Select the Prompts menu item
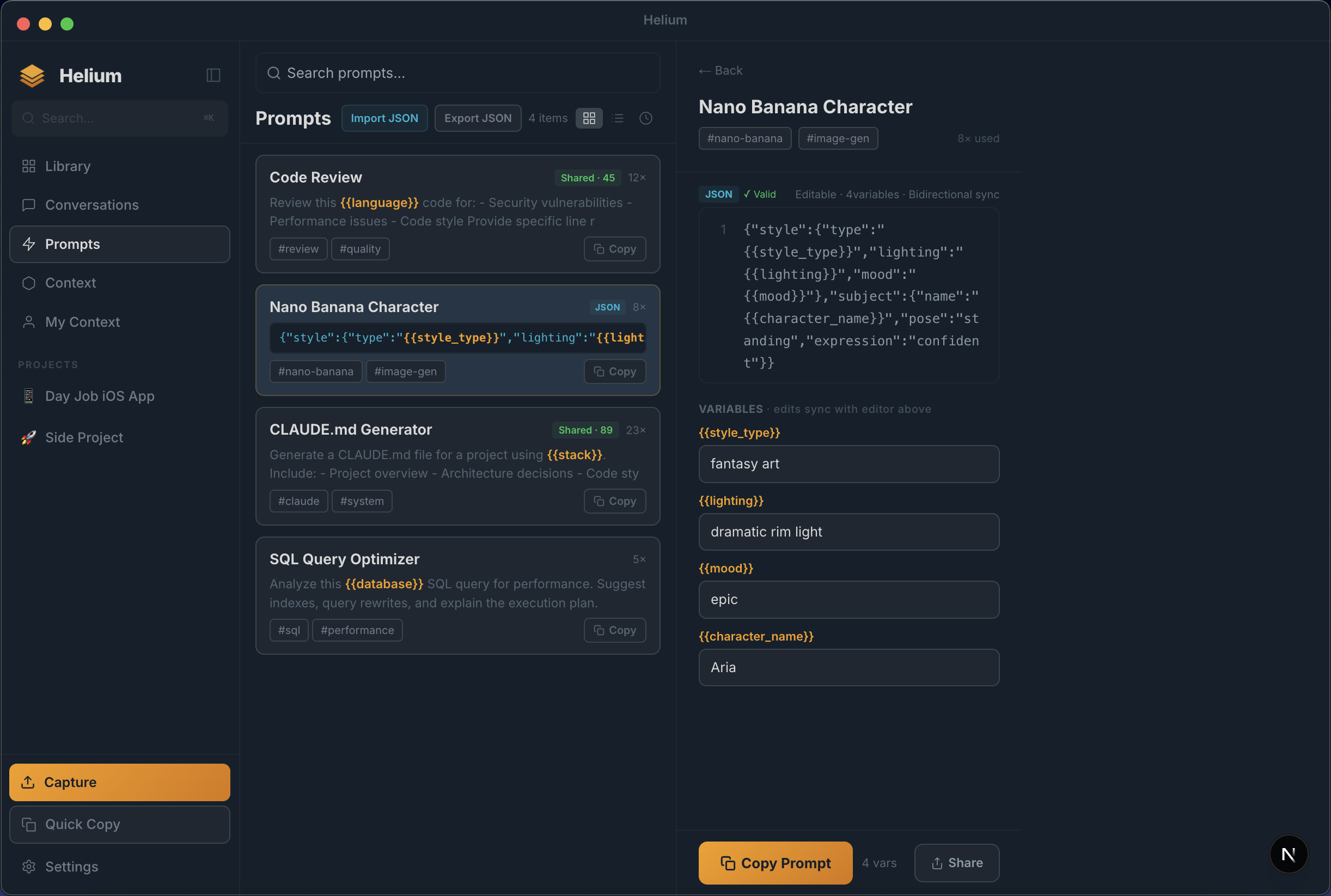This screenshot has height=896, width=1331. point(73,244)
